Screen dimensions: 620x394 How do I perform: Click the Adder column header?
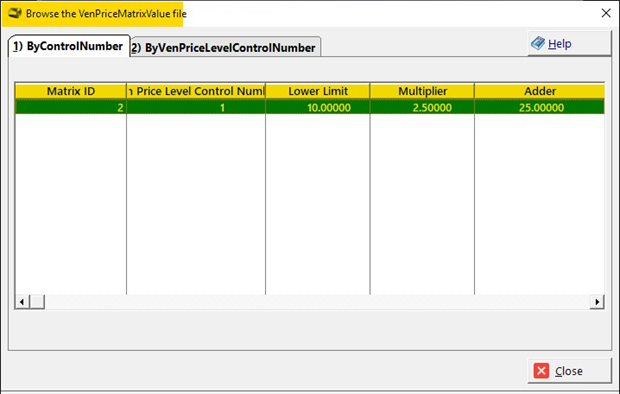click(540, 91)
